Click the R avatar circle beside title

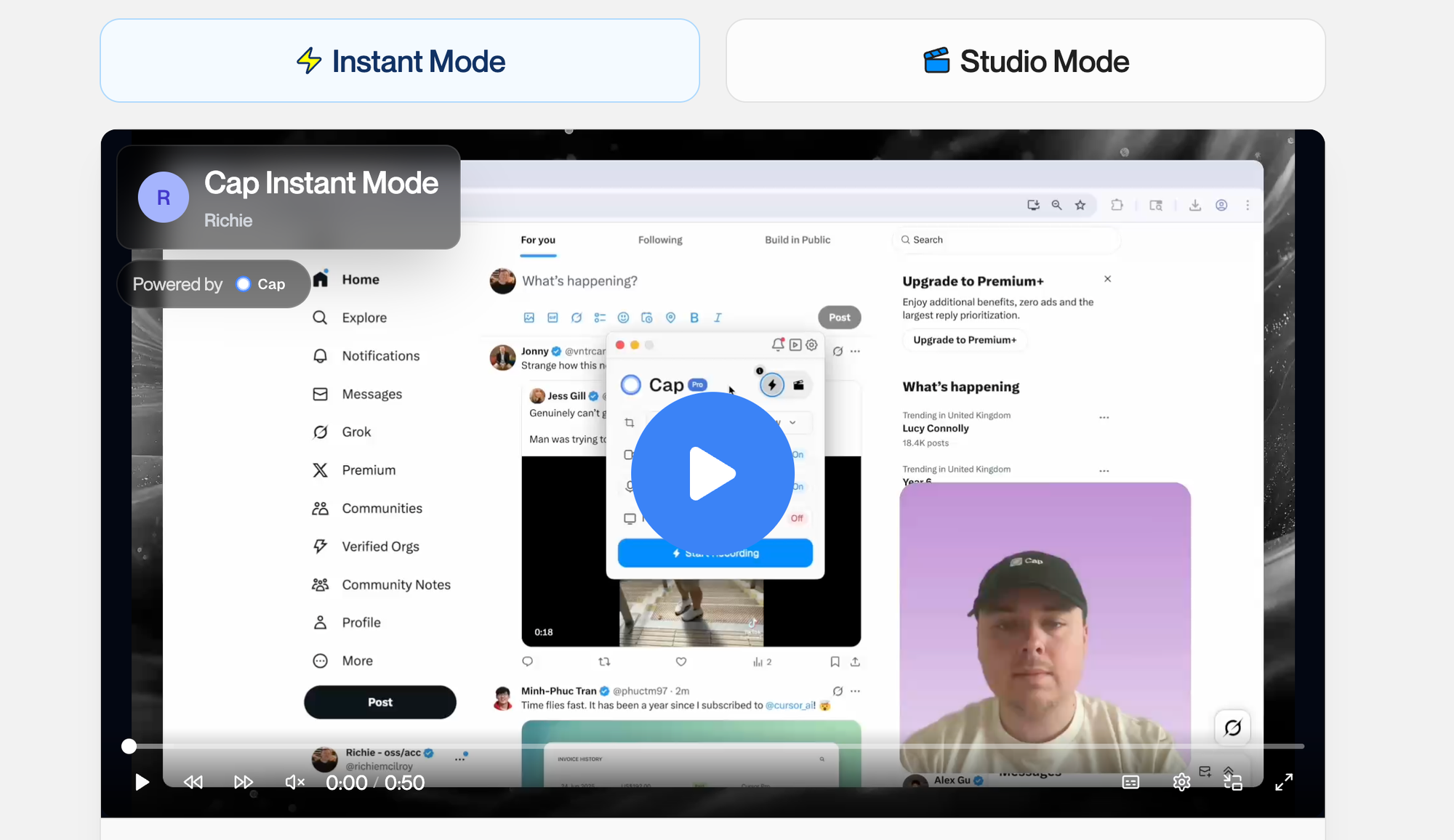pyautogui.click(x=164, y=197)
